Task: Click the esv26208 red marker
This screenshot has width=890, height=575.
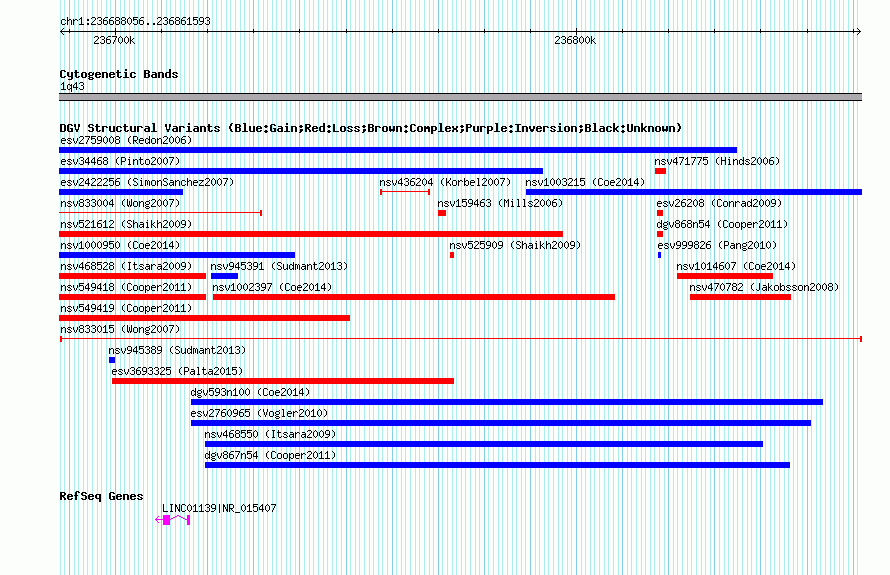Action: click(660, 213)
